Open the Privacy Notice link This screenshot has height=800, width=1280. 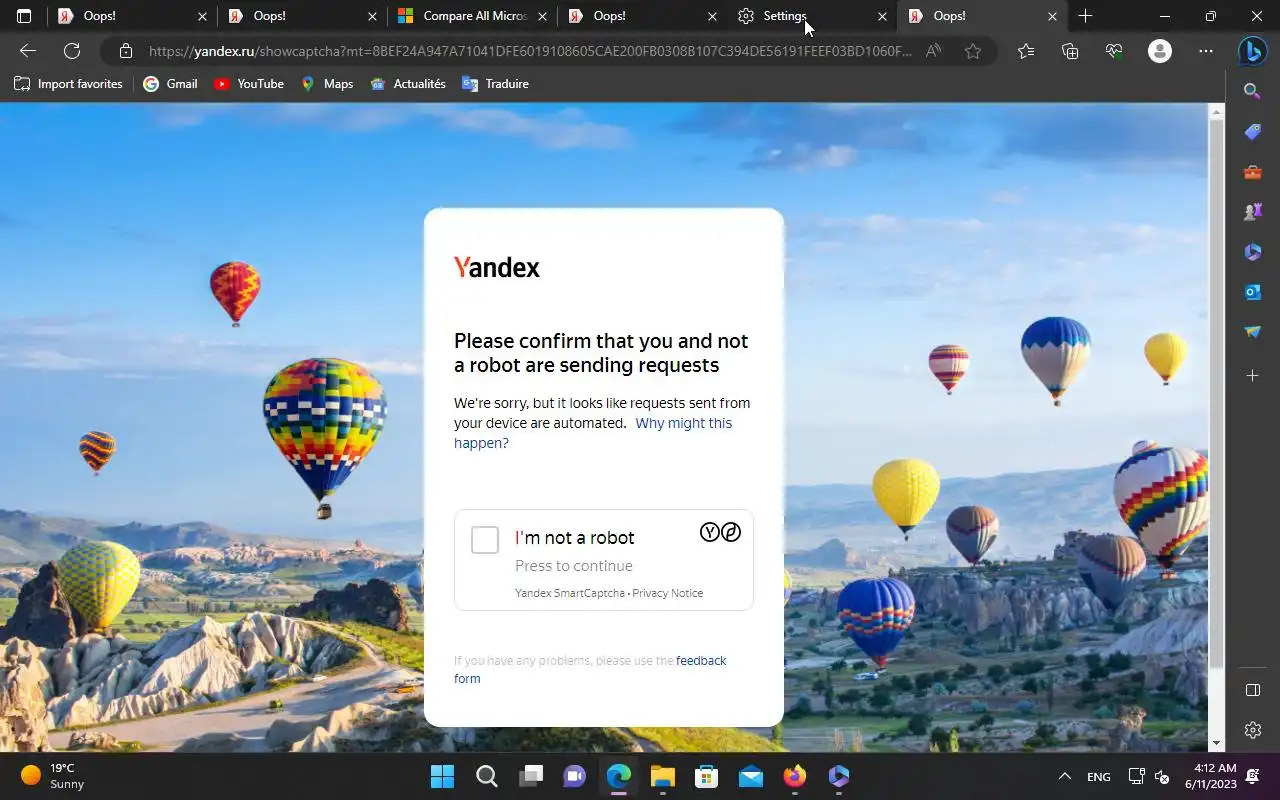pyautogui.click(x=667, y=593)
